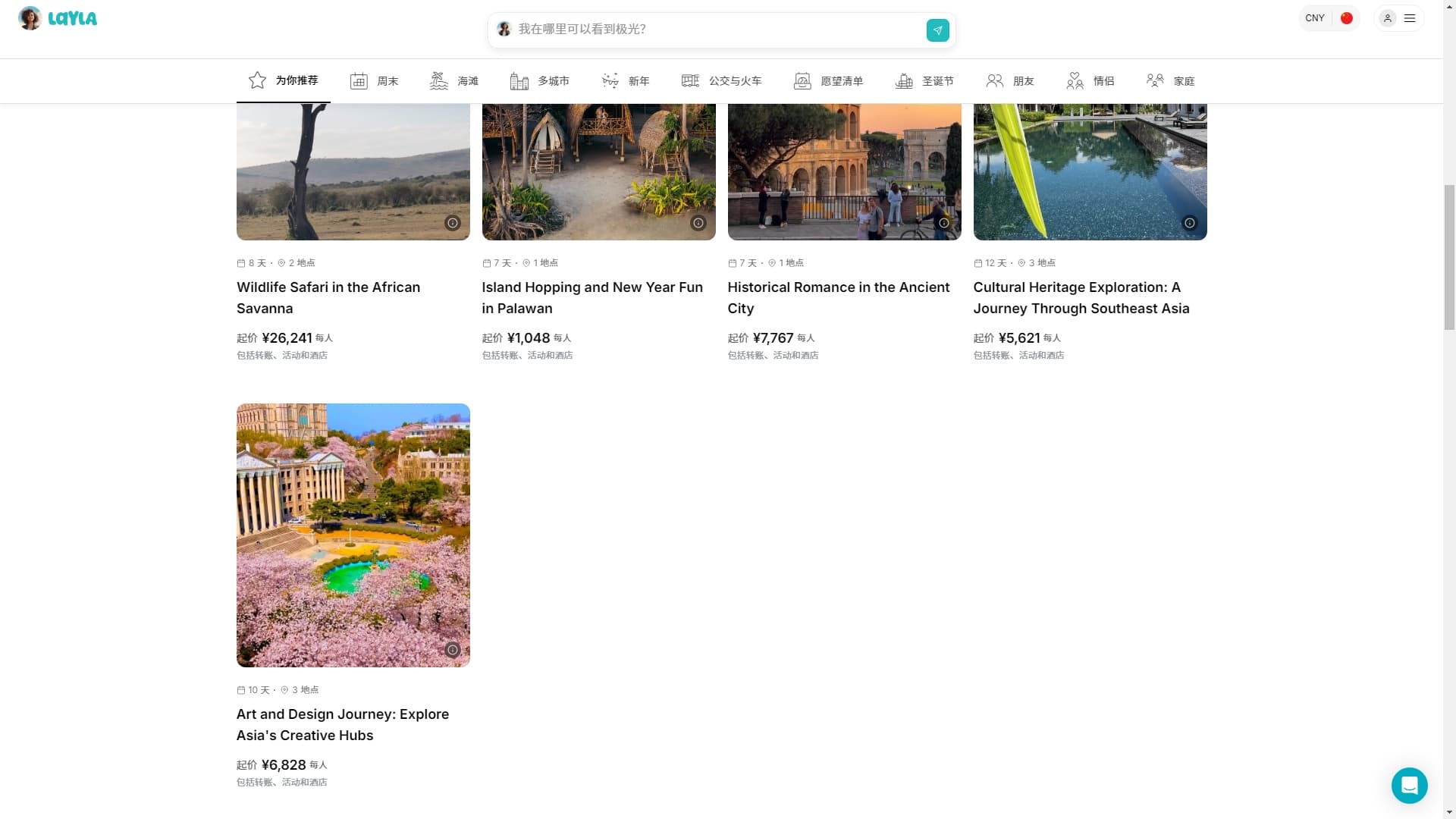
Task: Click the China flag region icon
Action: coord(1347,18)
